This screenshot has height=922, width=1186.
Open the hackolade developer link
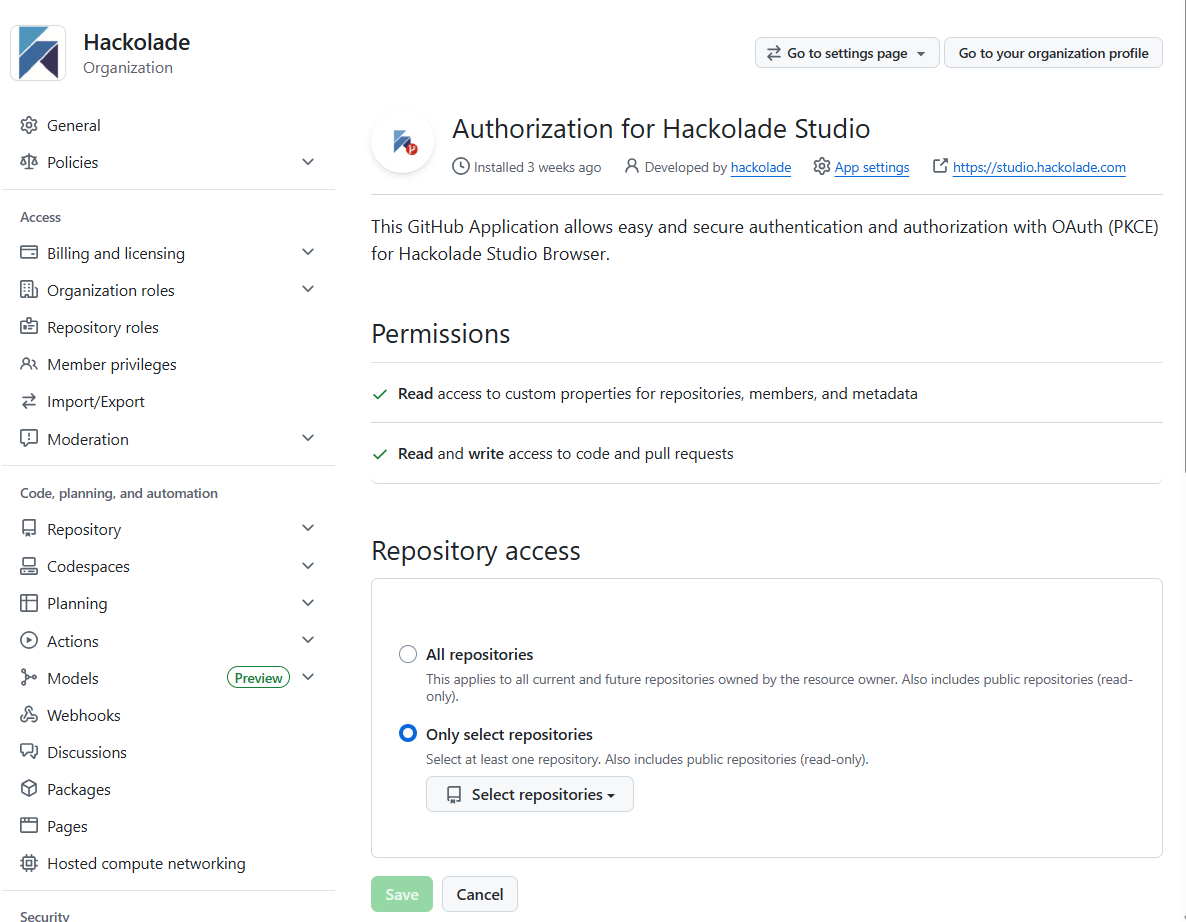[x=761, y=167]
